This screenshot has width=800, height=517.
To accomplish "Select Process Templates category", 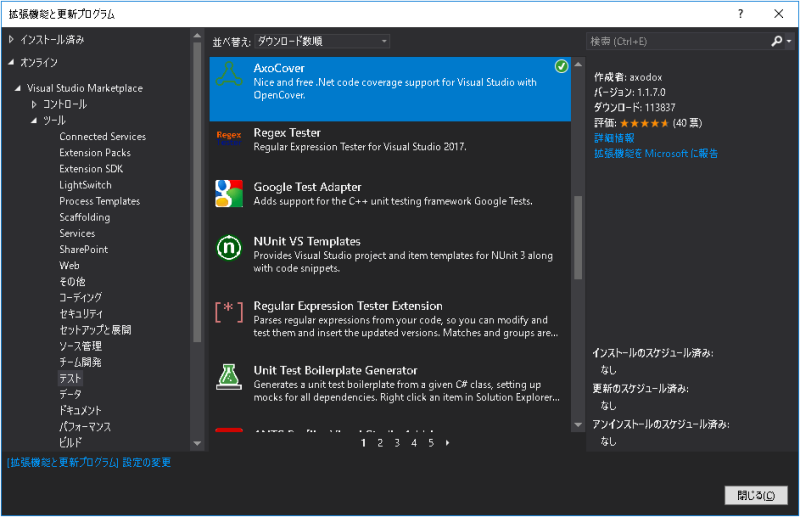I will 99,201.
